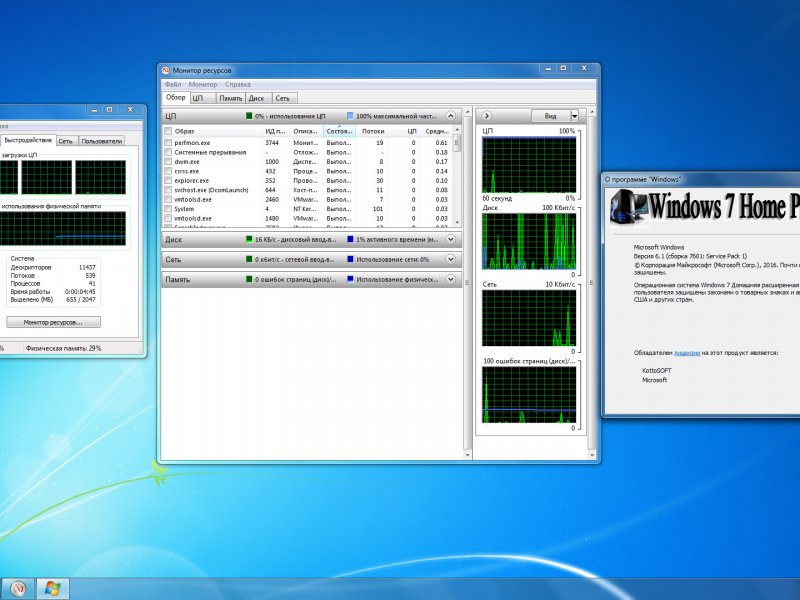800x600 pixels.
Task: Click the average CPU value 0.61
Action: pyautogui.click(x=442, y=143)
